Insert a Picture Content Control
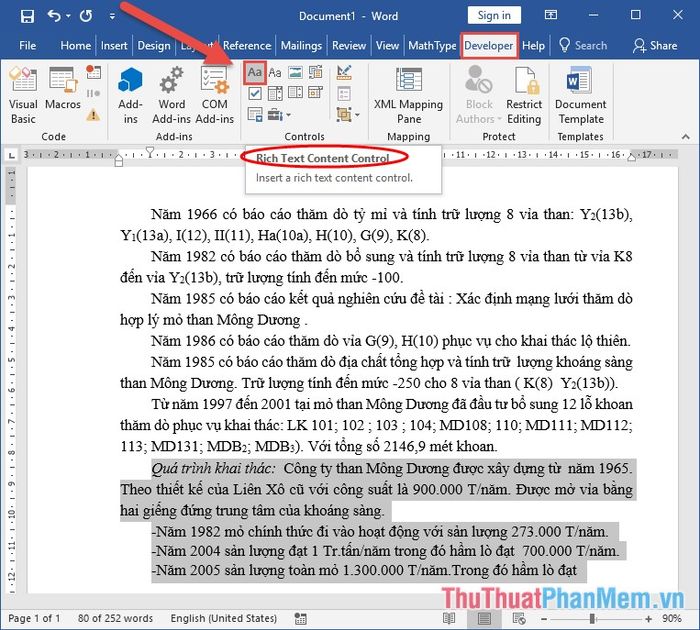This screenshot has width=700, height=630. (296, 72)
